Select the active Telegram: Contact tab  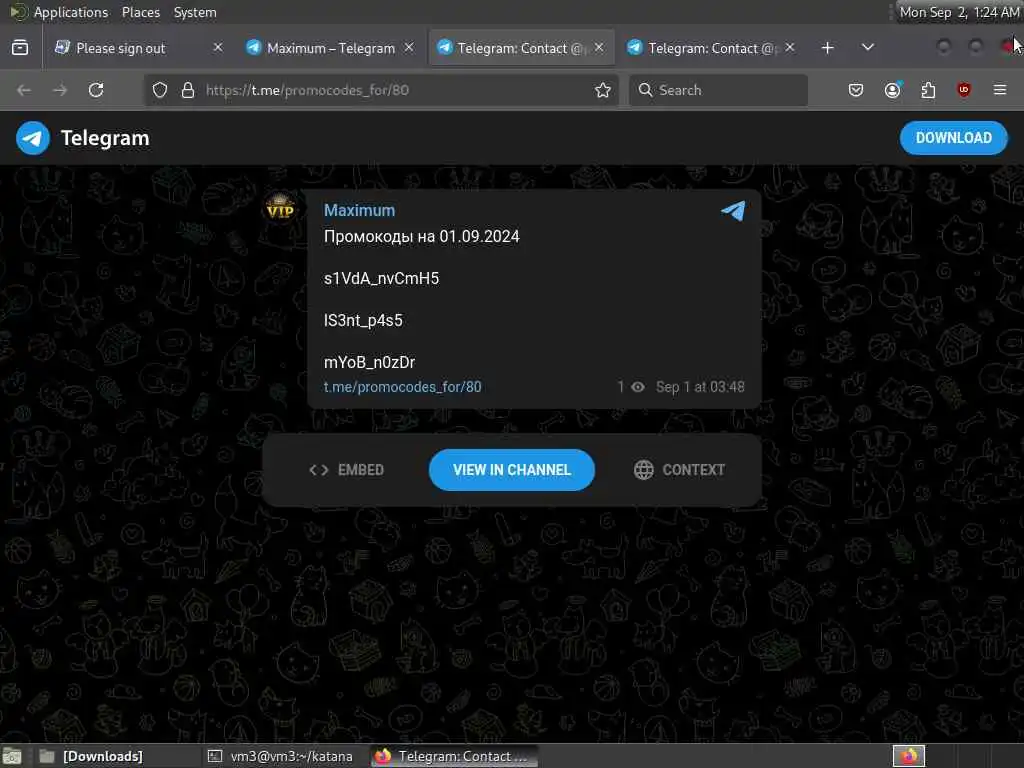[521, 48]
